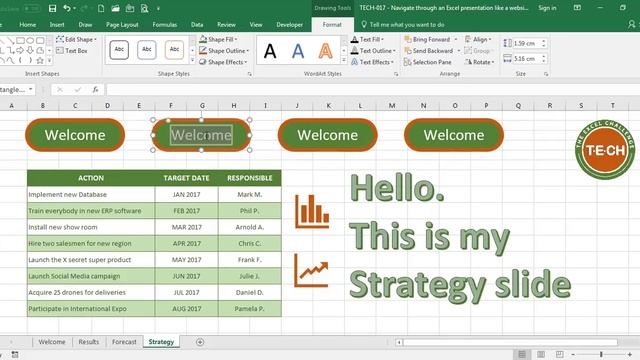Open the Name Box dropdown arrow
The width and height of the screenshot is (640, 360).
(x=31, y=89)
